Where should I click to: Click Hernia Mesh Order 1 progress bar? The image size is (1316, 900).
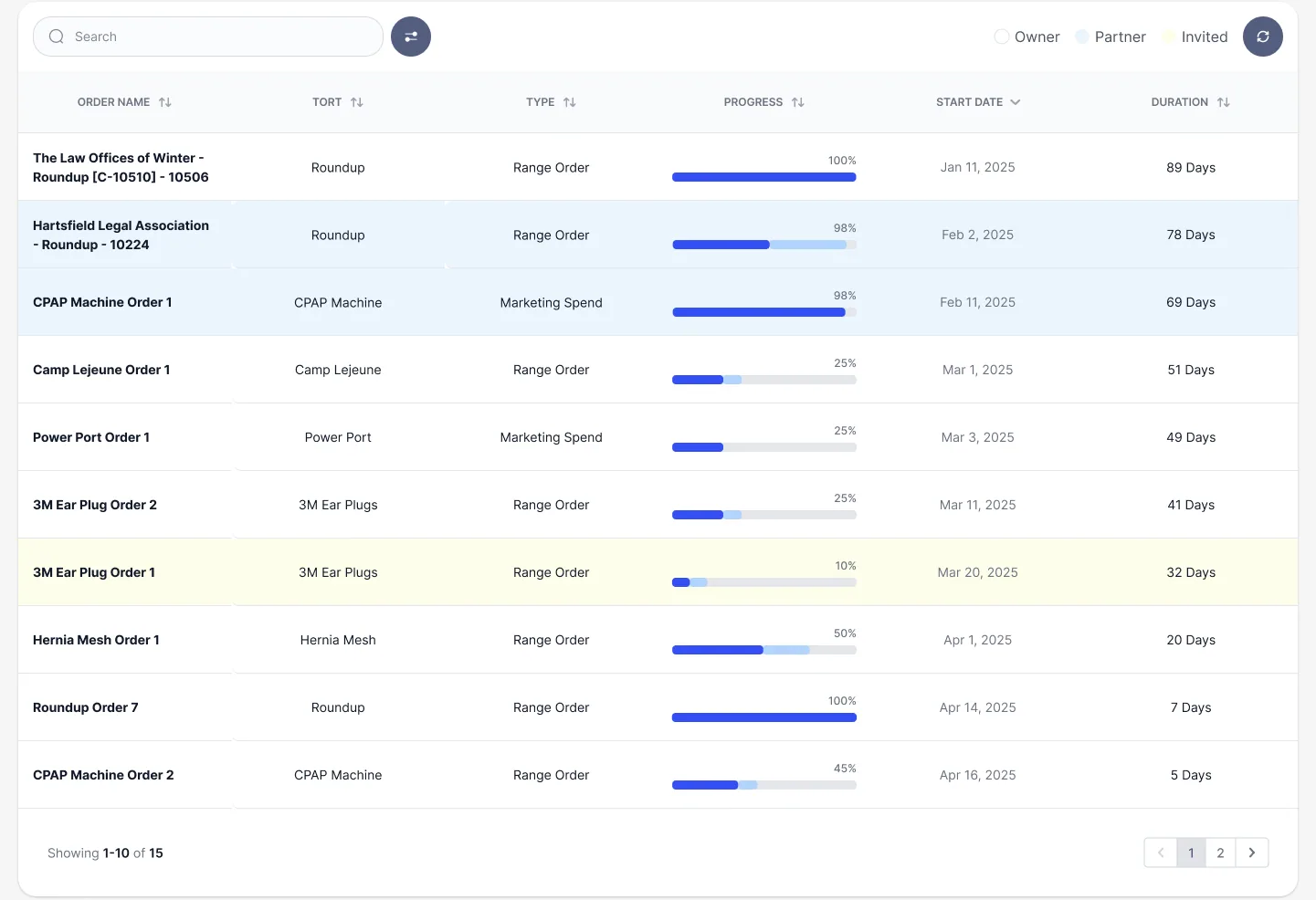[764, 650]
